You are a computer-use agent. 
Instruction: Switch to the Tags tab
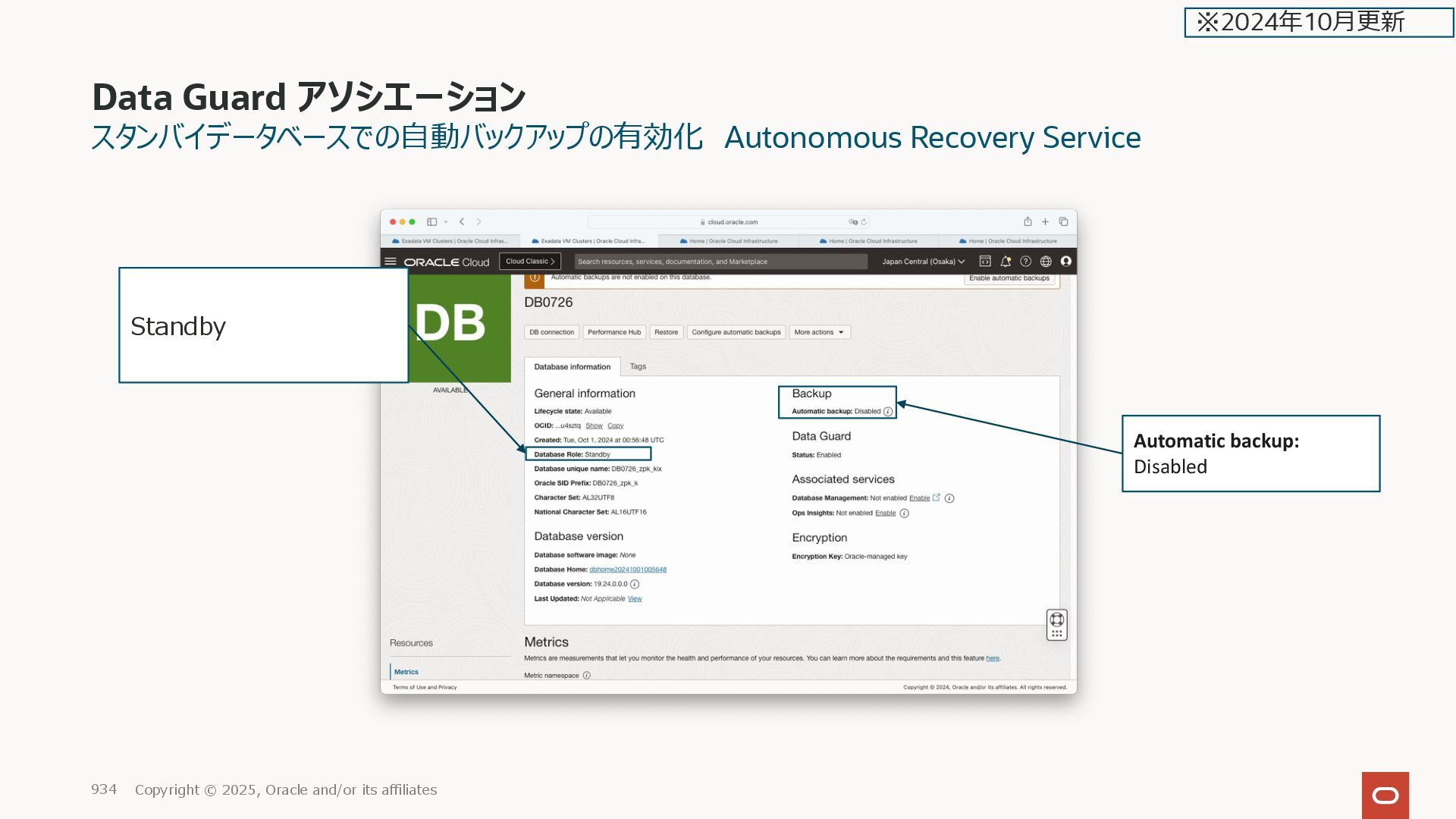point(638,366)
